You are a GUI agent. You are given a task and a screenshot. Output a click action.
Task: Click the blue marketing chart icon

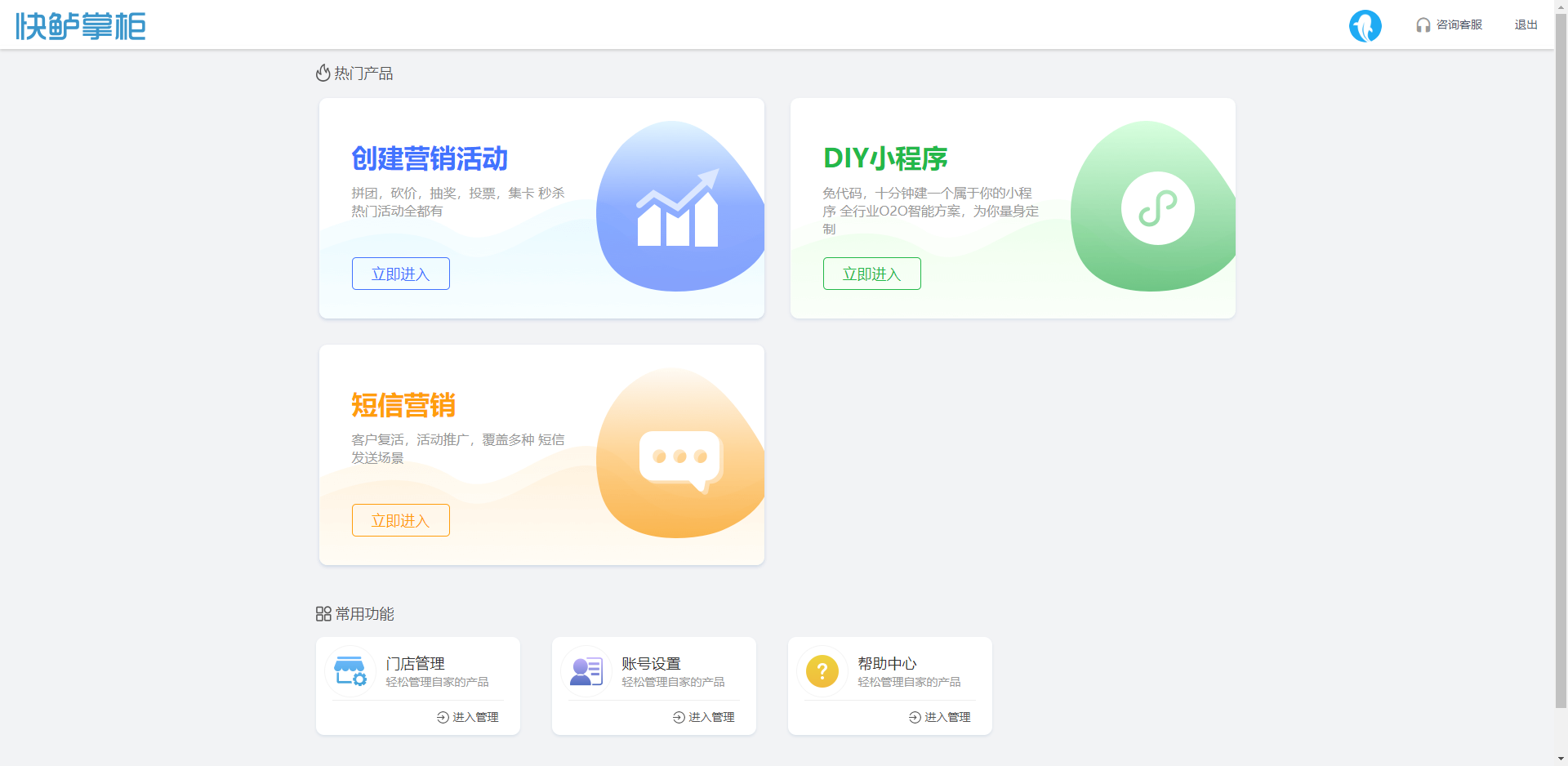(677, 207)
